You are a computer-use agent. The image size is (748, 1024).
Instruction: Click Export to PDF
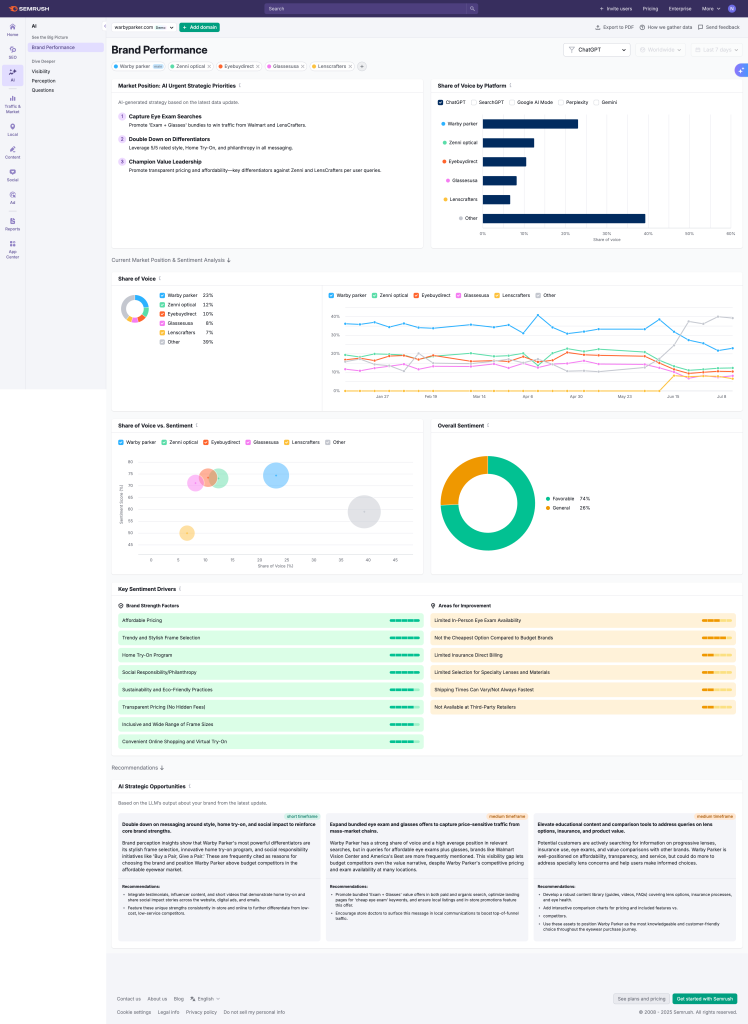point(614,27)
